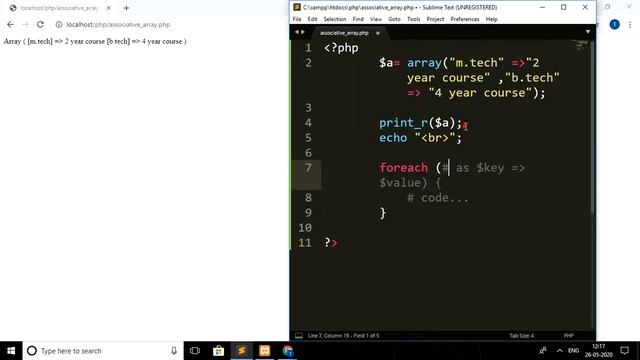
Task: Switch to Chrome taskbar icon
Action: (x=288, y=351)
